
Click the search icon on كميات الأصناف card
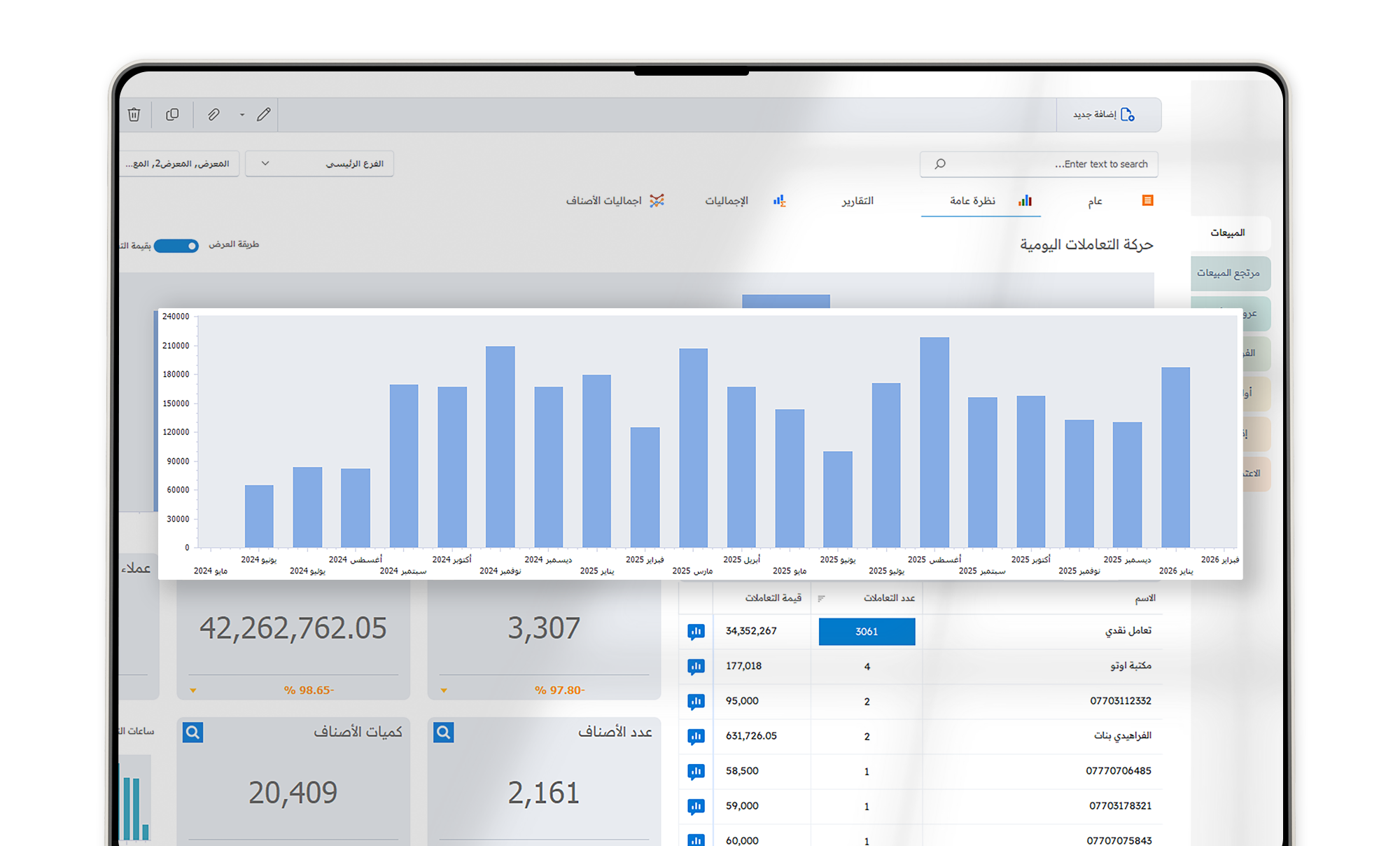pyautogui.click(x=192, y=733)
